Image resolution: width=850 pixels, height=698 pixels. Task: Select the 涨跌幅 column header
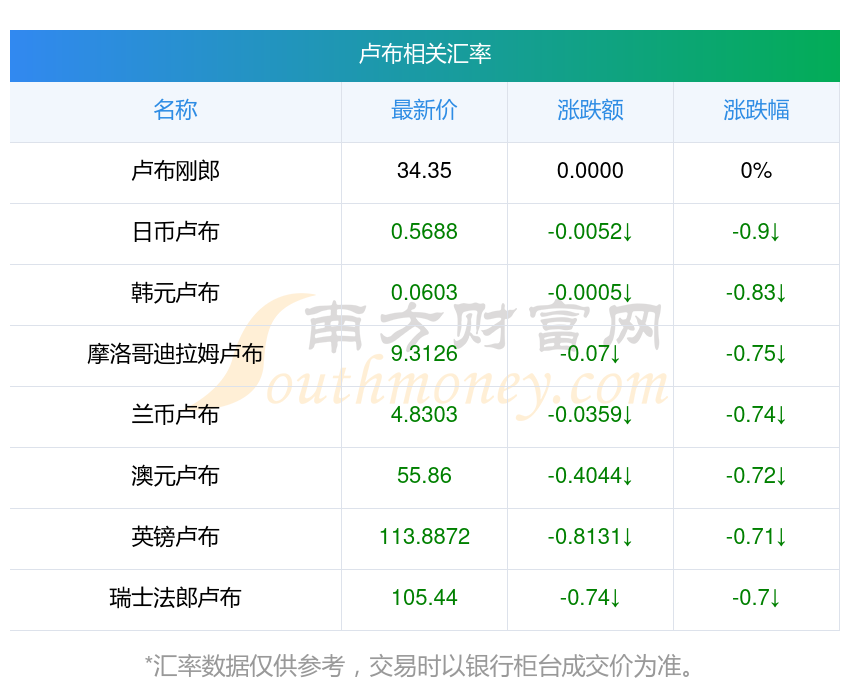756,110
